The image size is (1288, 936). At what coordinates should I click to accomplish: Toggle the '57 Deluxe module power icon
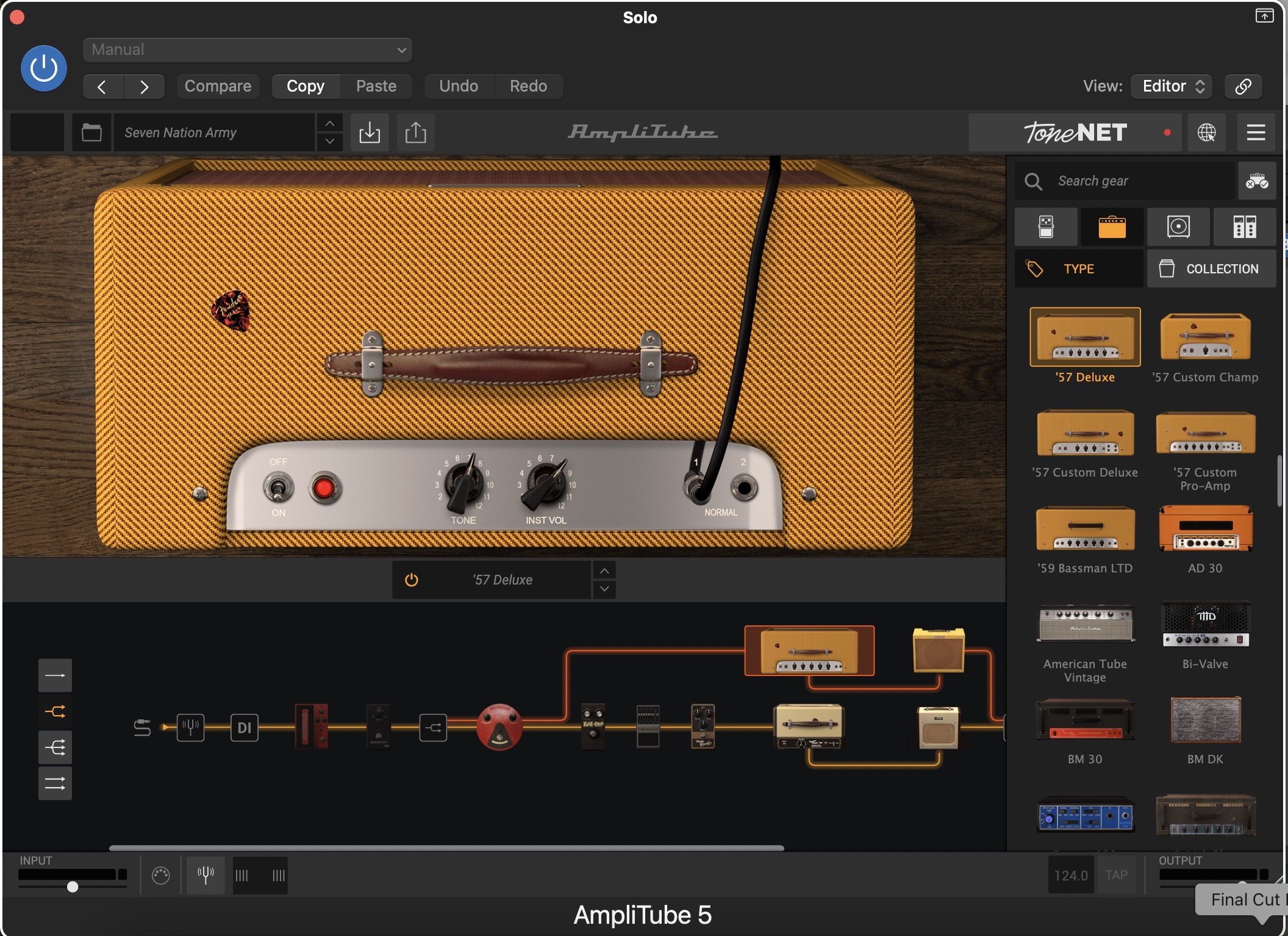tap(412, 580)
